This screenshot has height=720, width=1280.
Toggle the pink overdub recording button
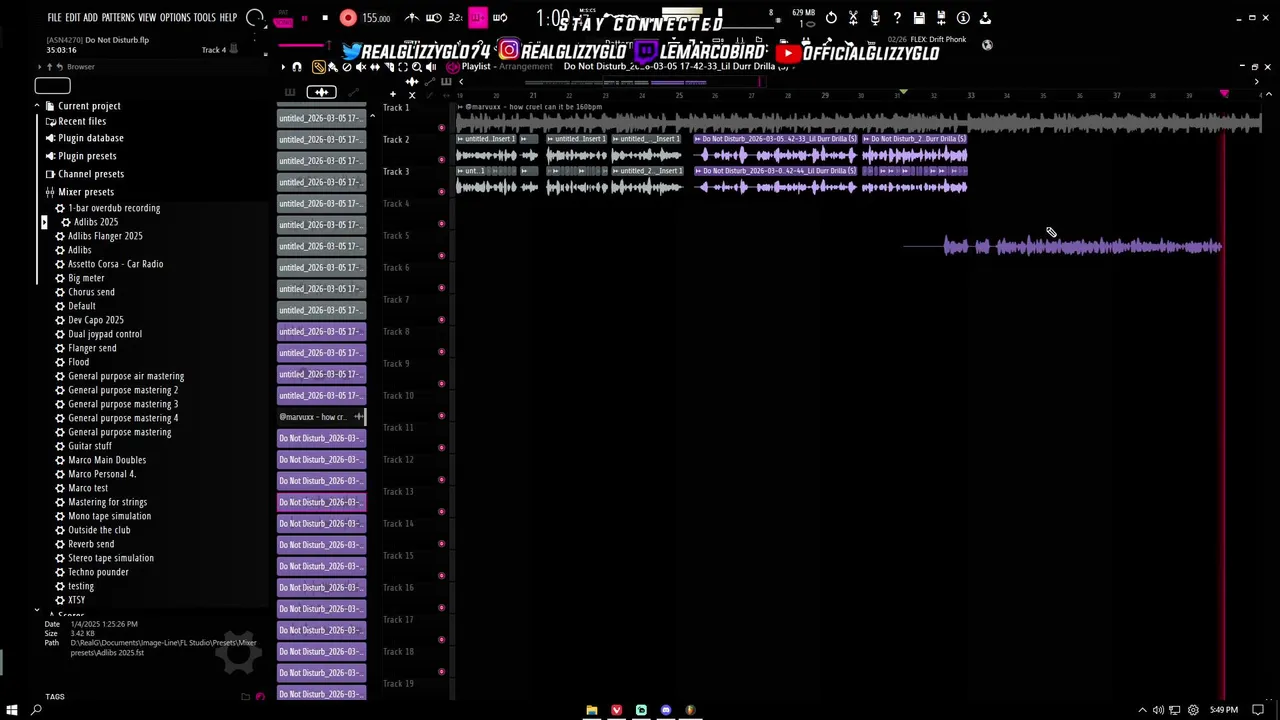(x=478, y=18)
